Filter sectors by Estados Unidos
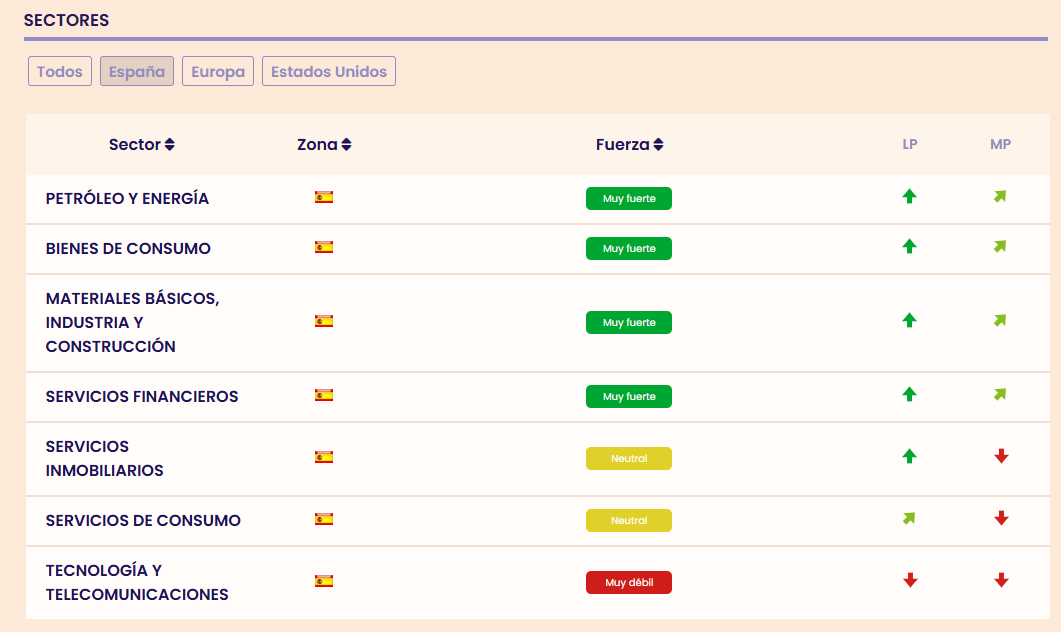The height and width of the screenshot is (632, 1061). tap(329, 72)
